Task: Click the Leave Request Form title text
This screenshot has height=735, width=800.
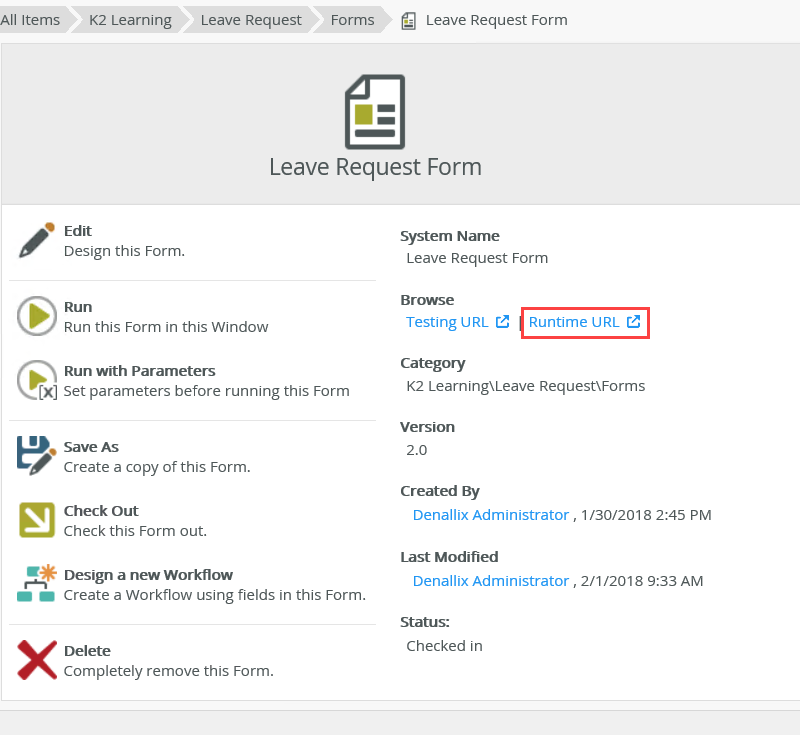Action: tap(375, 166)
